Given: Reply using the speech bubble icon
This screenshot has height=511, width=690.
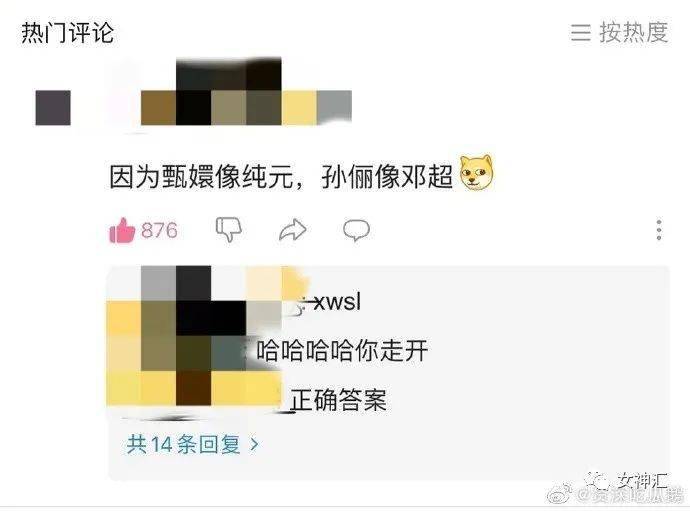Looking at the screenshot, I should coord(356,230).
